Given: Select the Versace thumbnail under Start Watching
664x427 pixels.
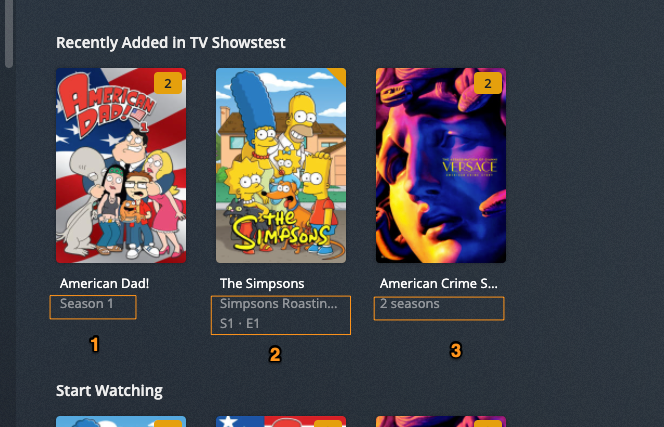Looking at the screenshot, I should click(x=441, y=421).
